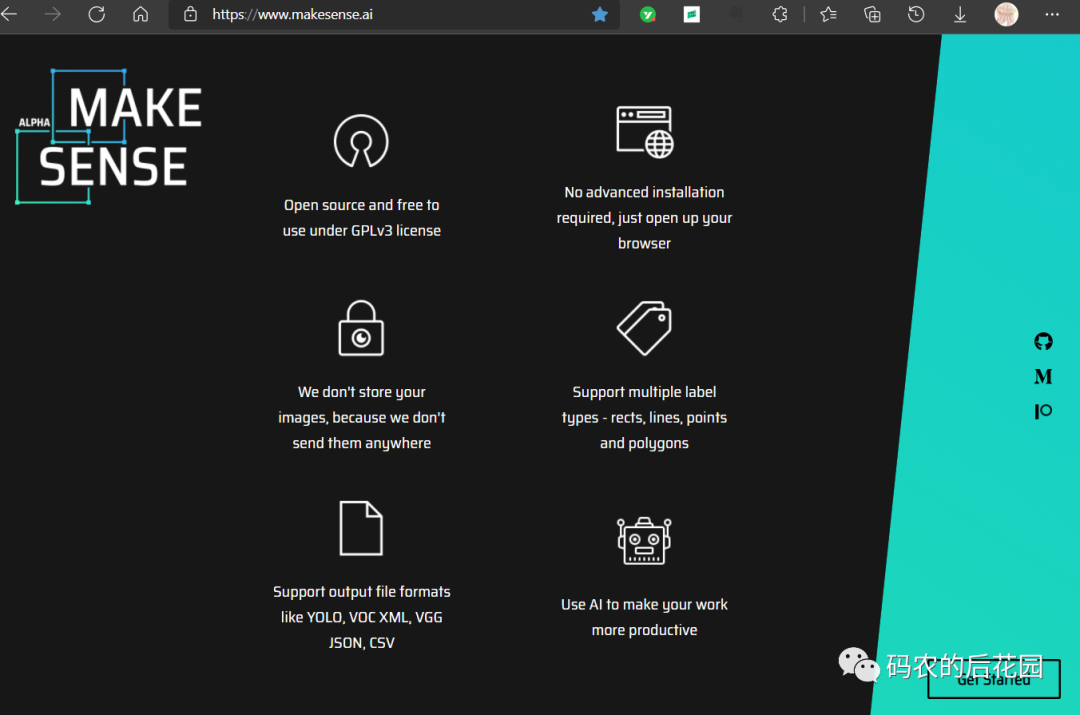Click the Get Started button
Viewport: 1080px width, 715px height.
(x=994, y=679)
